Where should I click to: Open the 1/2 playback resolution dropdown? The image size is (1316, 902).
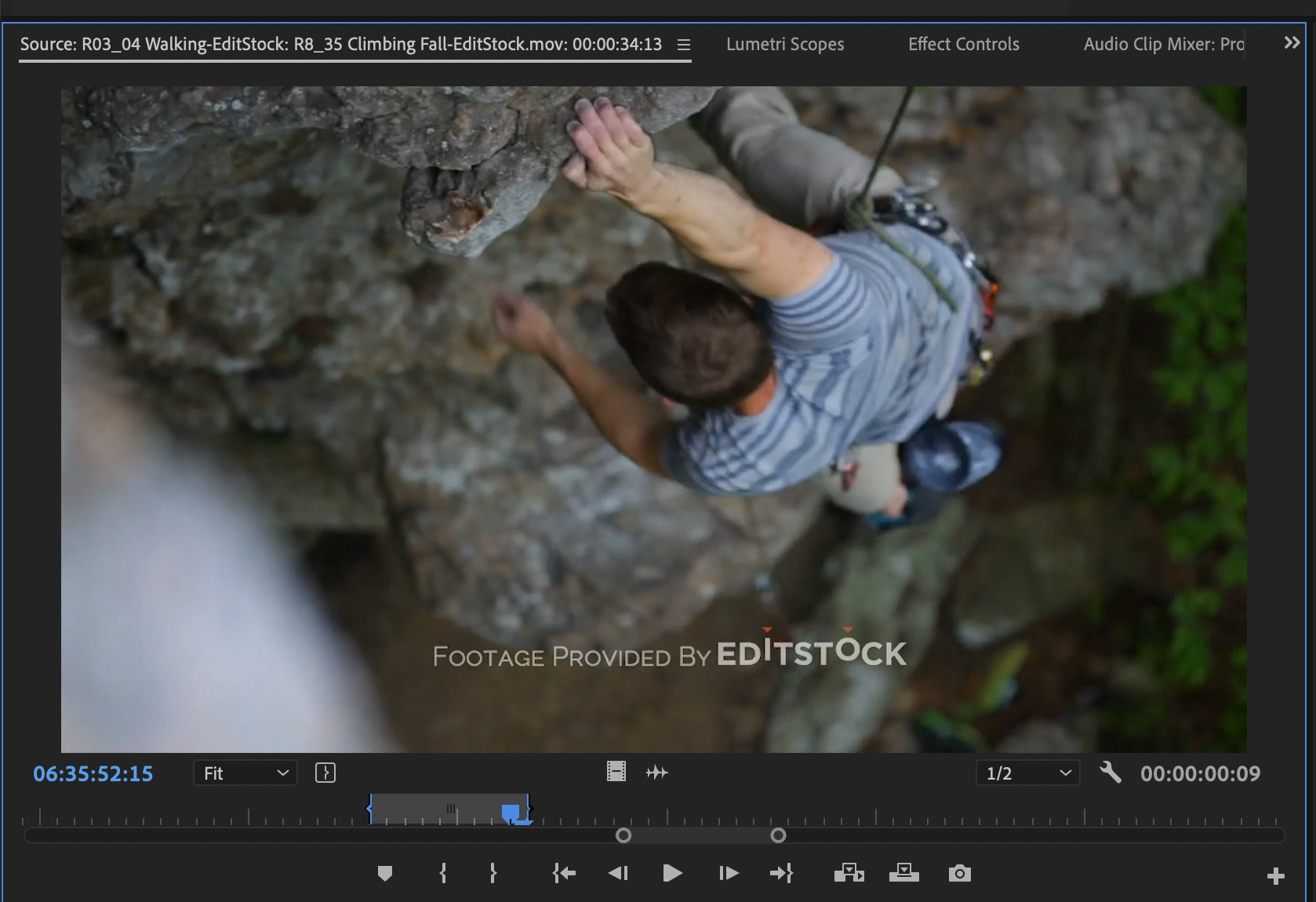tap(1028, 773)
